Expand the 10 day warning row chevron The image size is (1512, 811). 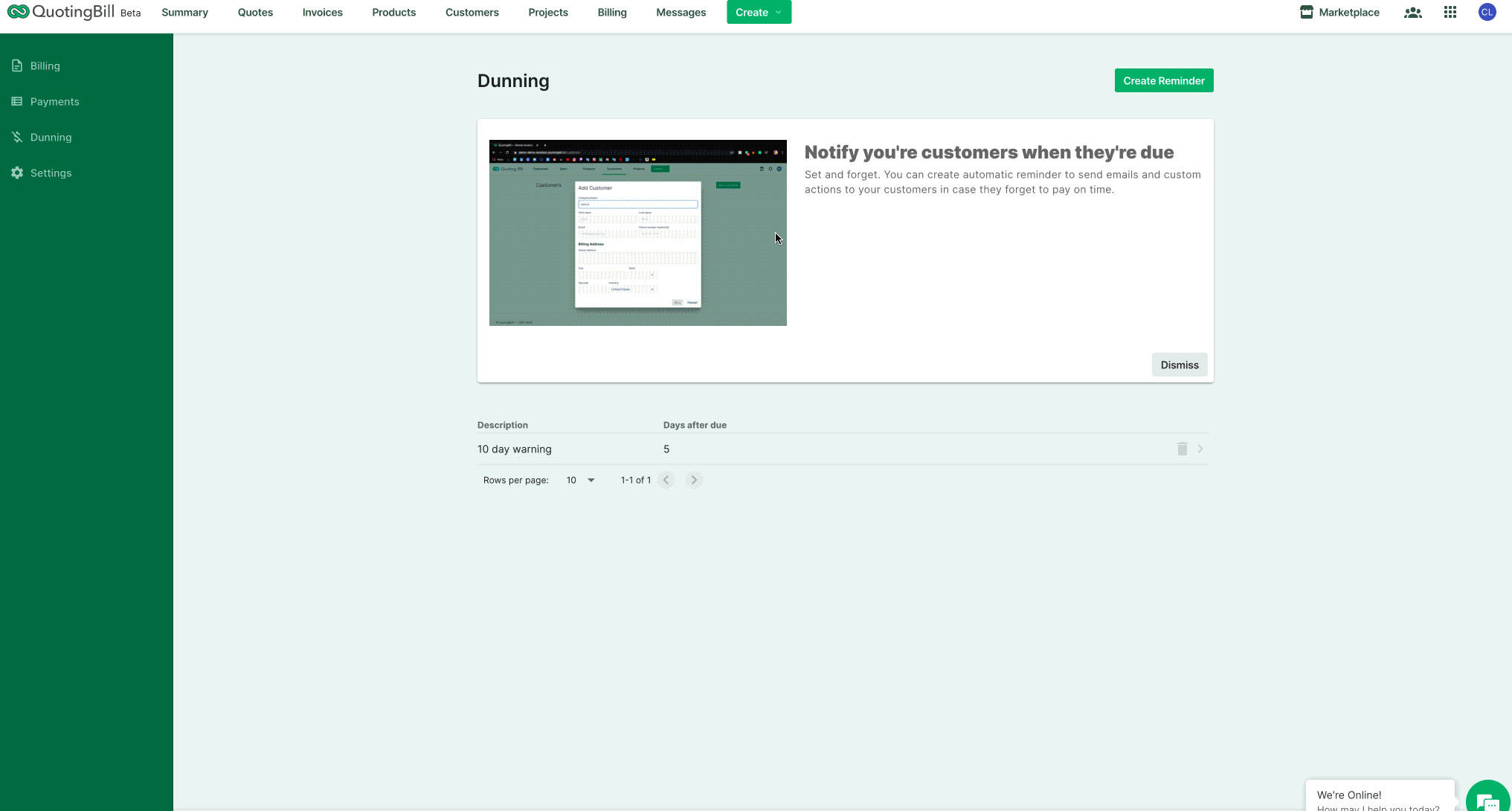1200,449
